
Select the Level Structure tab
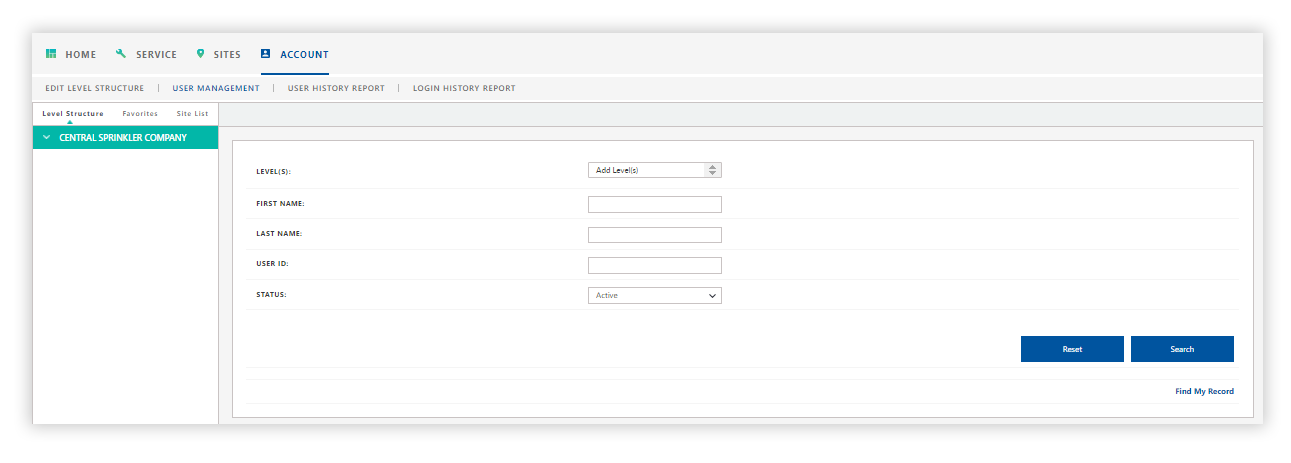pyautogui.click(x=73, y=114)
